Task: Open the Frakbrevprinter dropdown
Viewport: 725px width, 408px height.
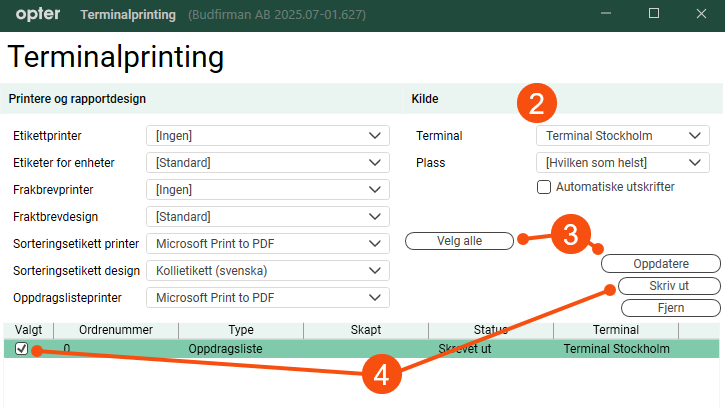Action: click(x=267, y=189)
